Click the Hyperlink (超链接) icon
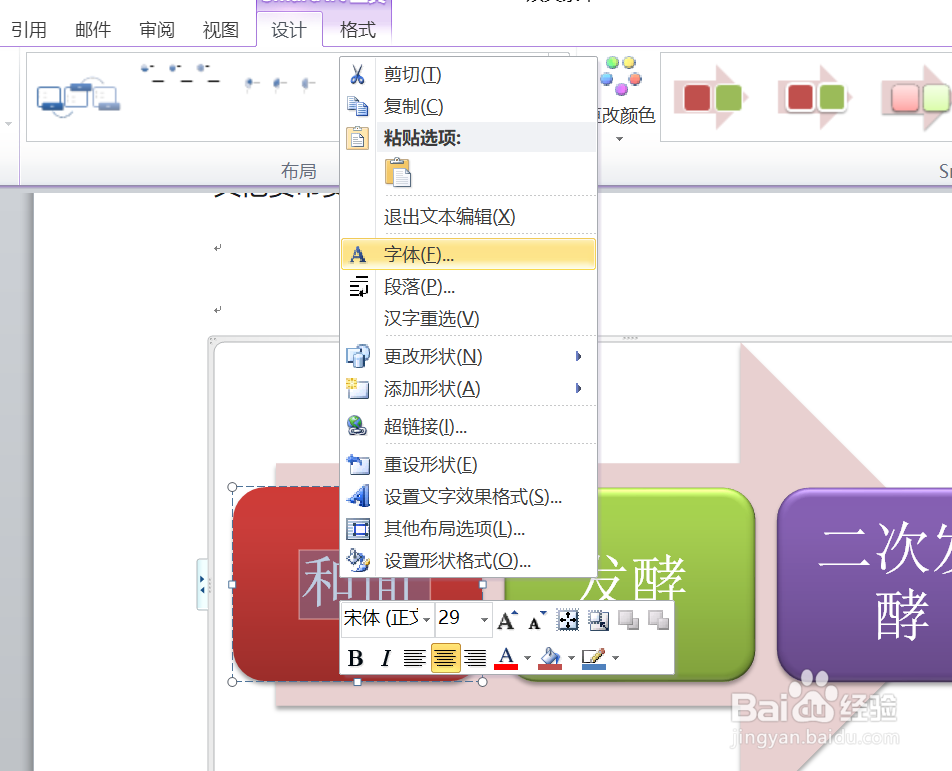This screenshot has width=952, height=771. coord(357,427)
